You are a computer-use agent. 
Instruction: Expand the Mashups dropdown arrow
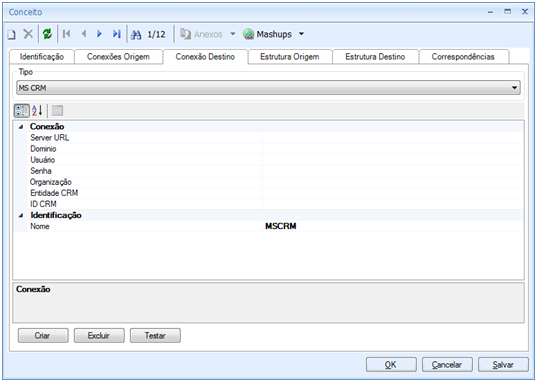point(301,34)
